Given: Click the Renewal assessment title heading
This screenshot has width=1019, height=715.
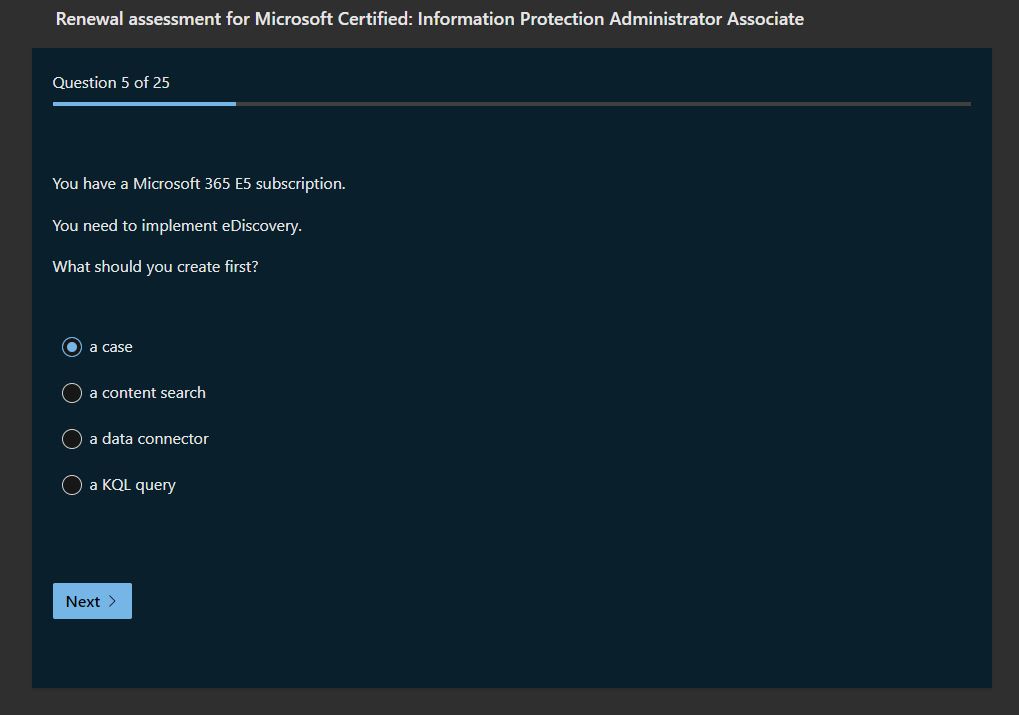Looking at the screenshot, I should pyautogui.click(x=429, y=19).
